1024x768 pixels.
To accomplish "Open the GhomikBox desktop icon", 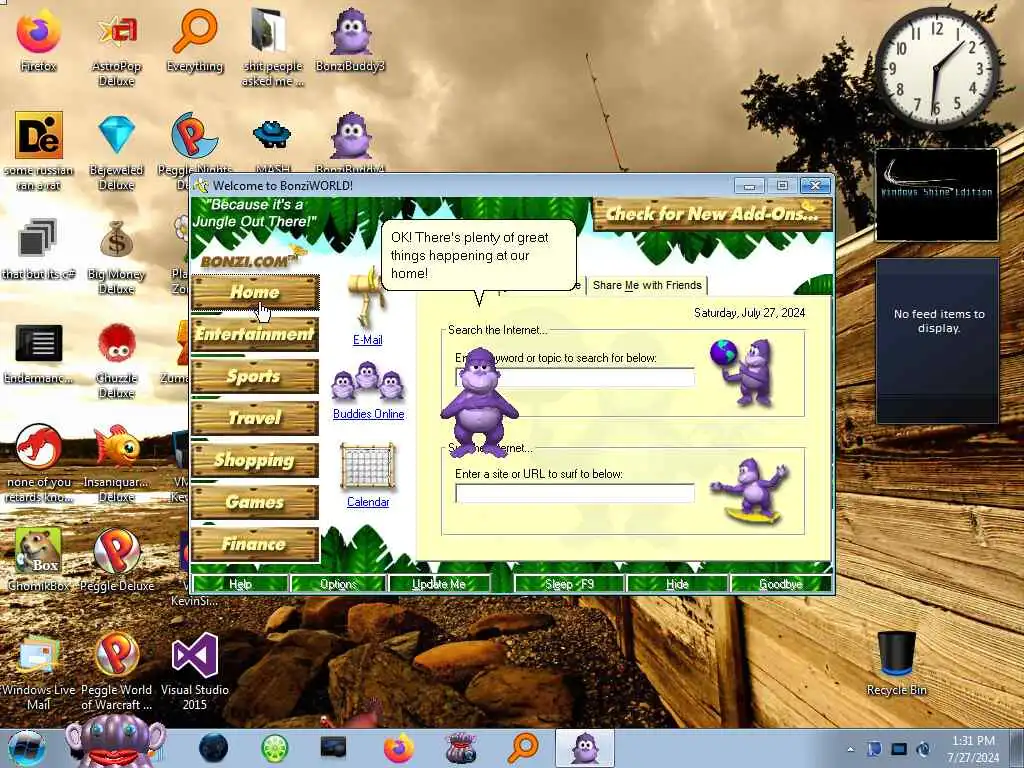I will pos(39,559).
